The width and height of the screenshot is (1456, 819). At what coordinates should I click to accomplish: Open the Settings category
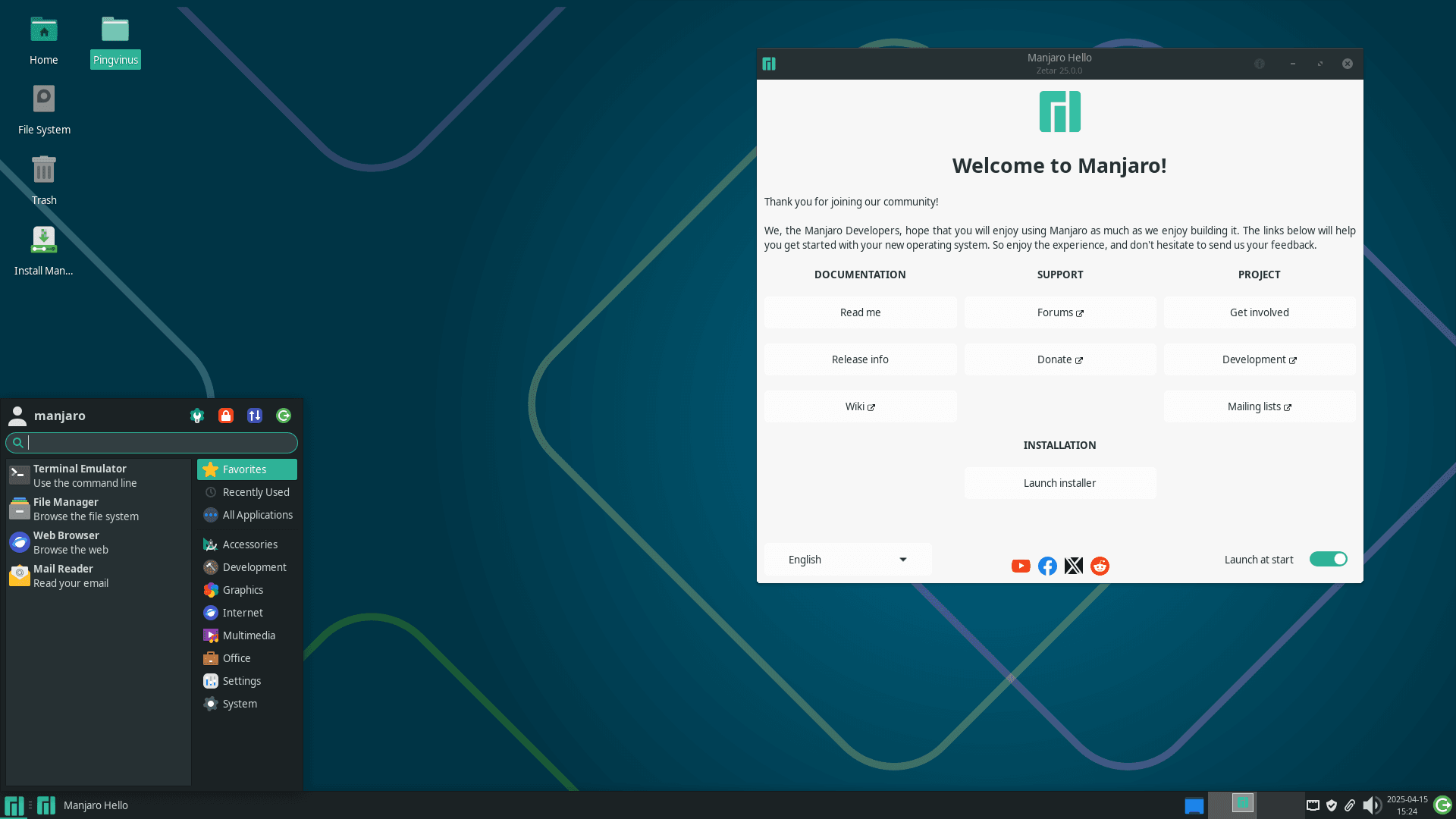click(247, 681)
